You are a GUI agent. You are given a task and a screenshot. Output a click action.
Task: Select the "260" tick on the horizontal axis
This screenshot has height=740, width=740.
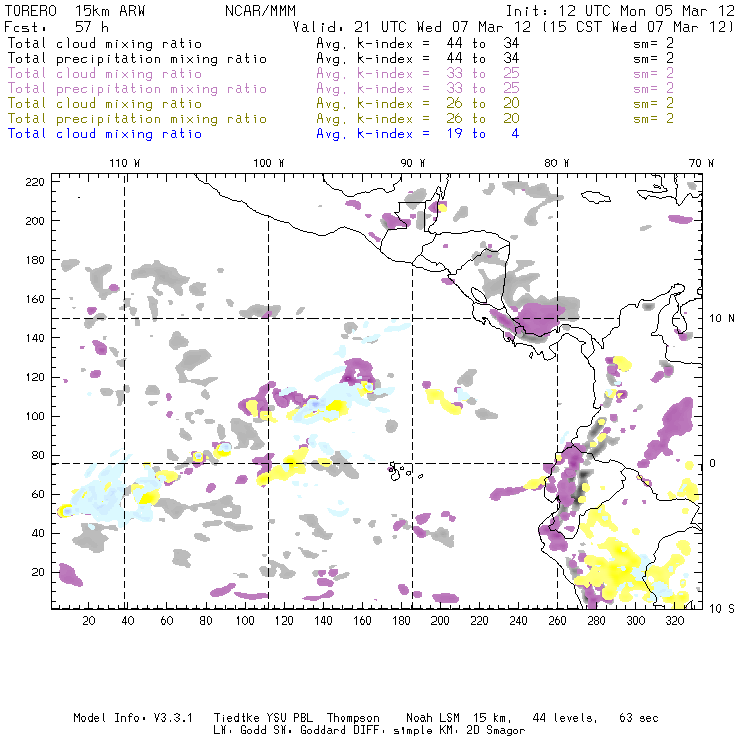(557, 621)
